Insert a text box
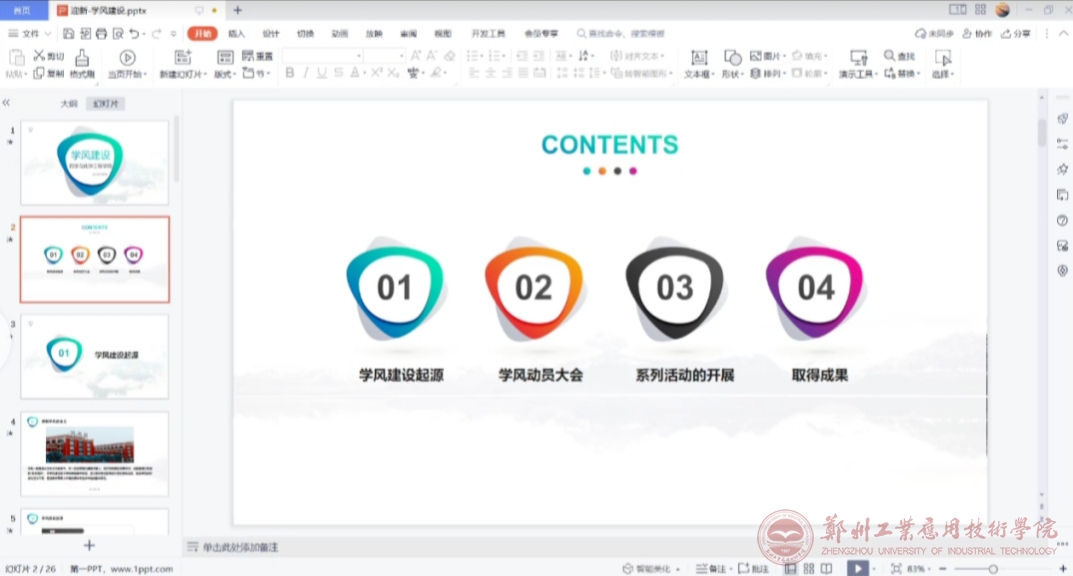Image resolution: width=1073 pixels, height=576 pixels. (x=698, y=58)
